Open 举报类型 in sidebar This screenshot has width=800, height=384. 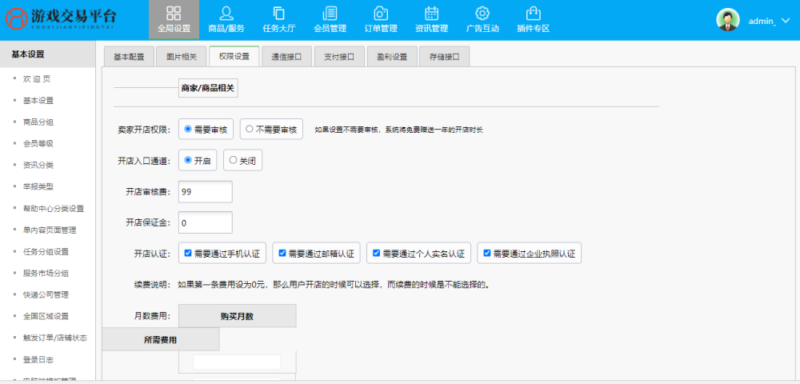[38, 187]
